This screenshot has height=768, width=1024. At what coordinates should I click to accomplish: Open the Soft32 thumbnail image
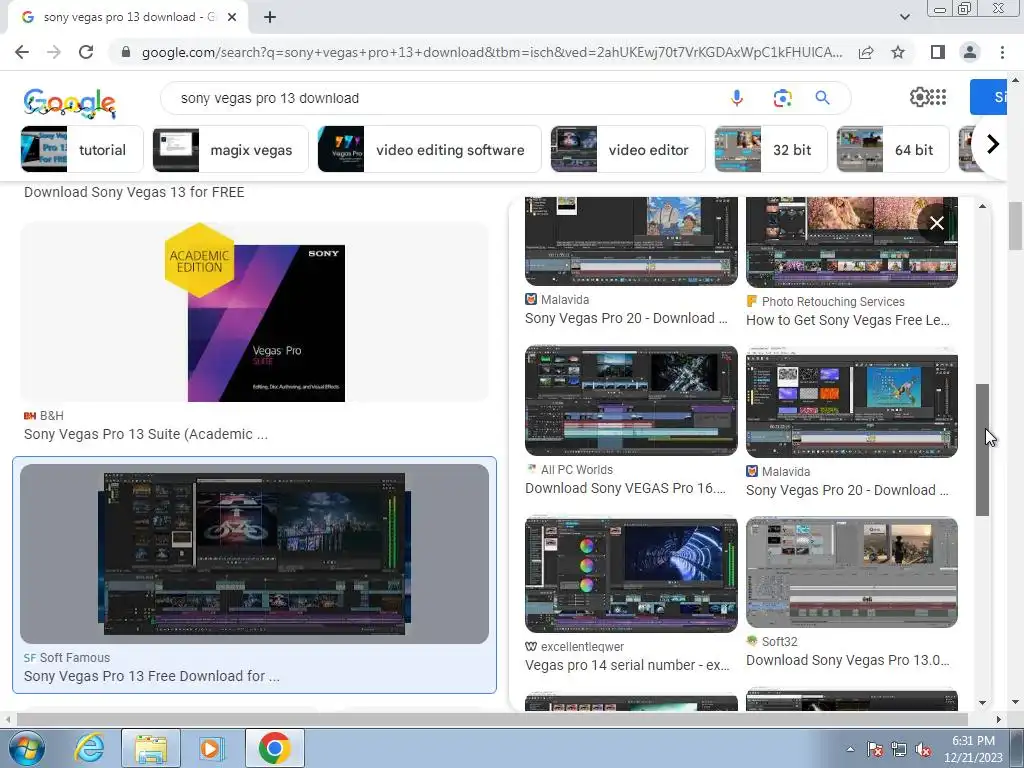click(x=852, y=572)
